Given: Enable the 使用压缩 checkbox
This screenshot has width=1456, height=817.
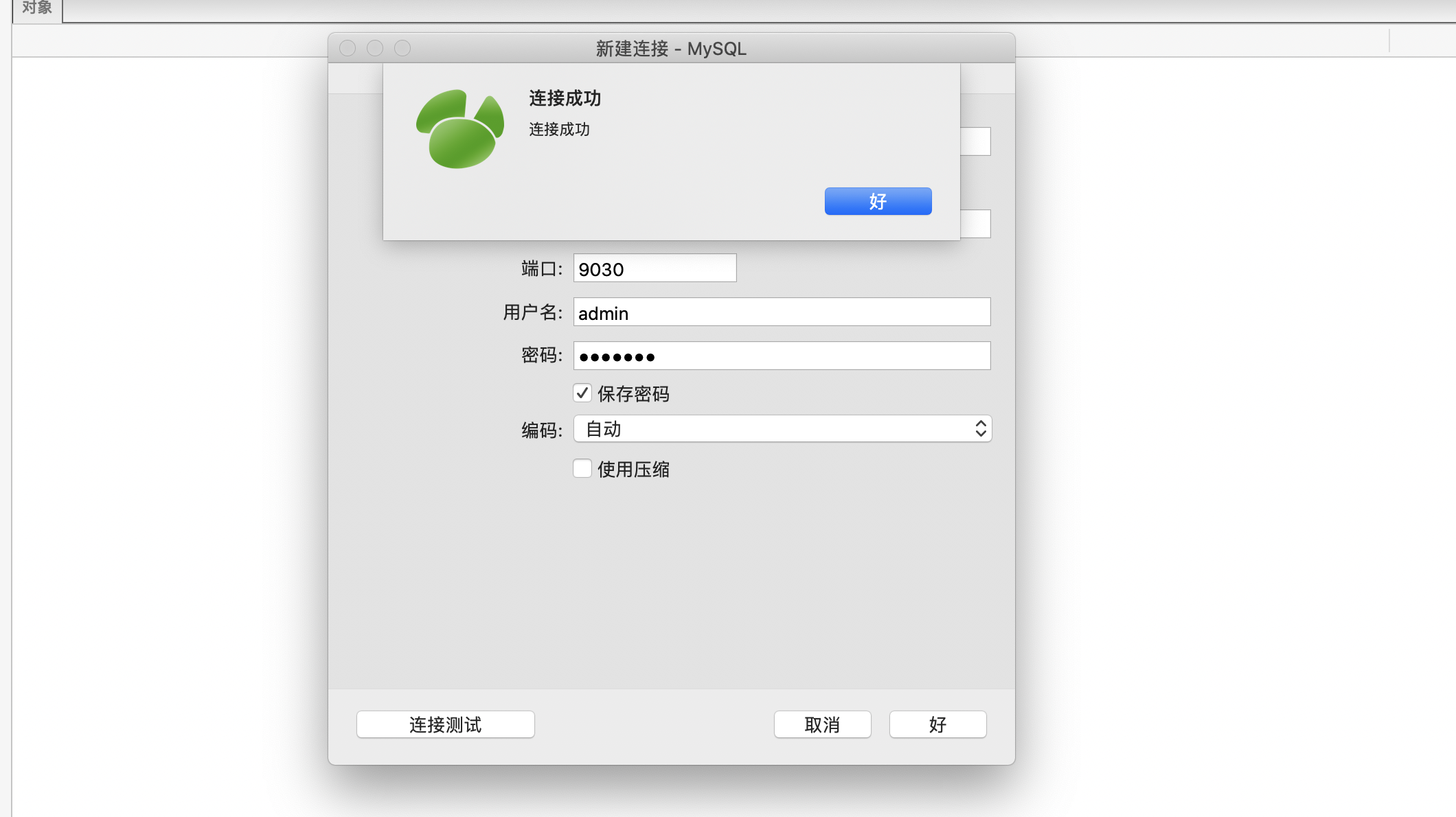Looking at the screenshot, I should click(x=582, y=468).
